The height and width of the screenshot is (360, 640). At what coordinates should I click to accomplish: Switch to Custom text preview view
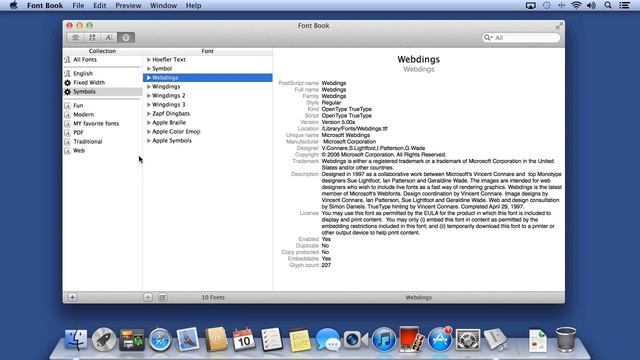(109, 38)
